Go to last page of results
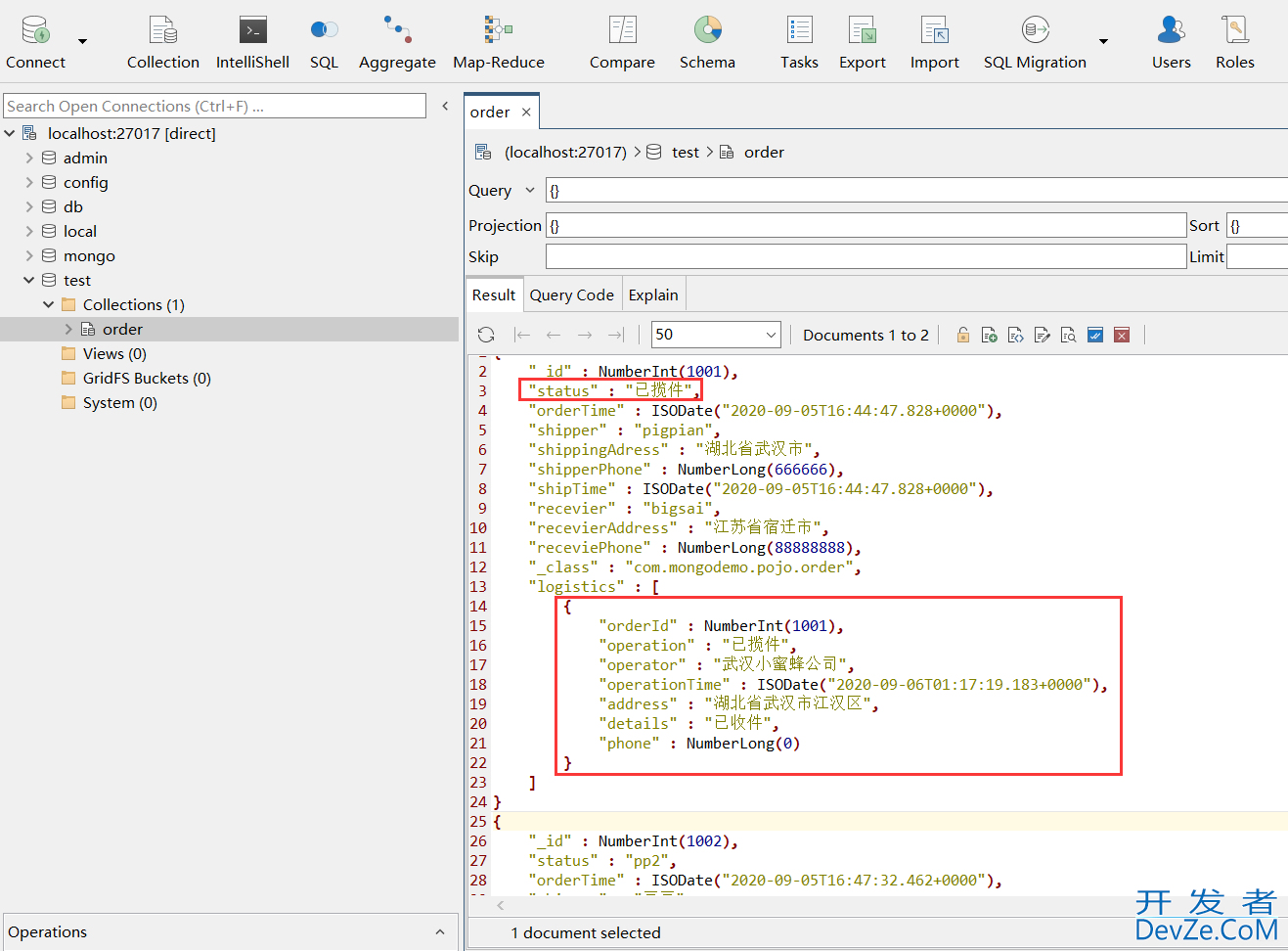1288x951 pixels. pyautogui.click(x=615, y=335)
